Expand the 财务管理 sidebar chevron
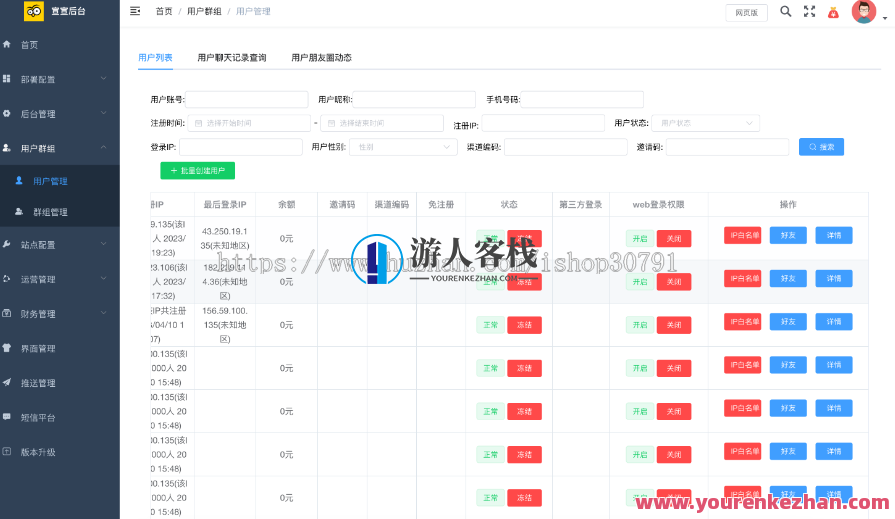 point(103,313)
